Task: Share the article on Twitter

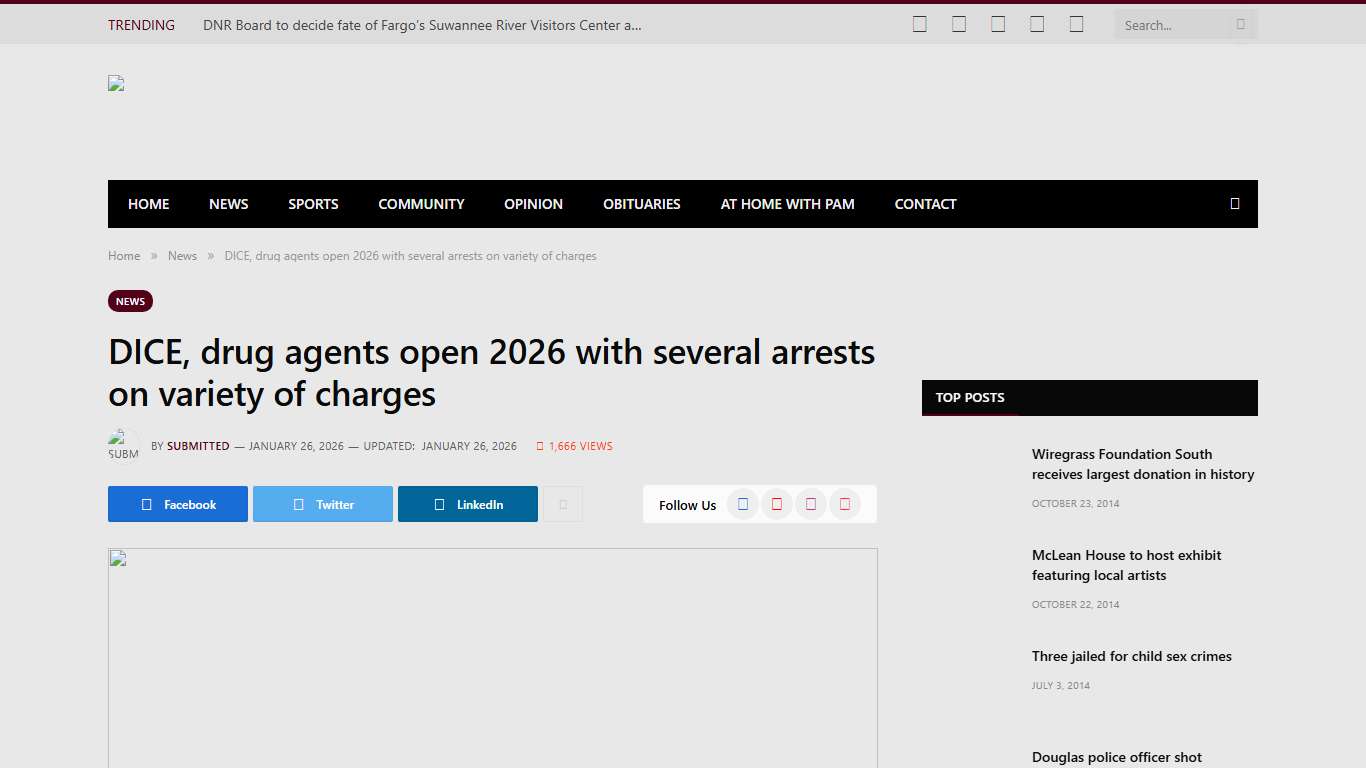Action: 322,504
